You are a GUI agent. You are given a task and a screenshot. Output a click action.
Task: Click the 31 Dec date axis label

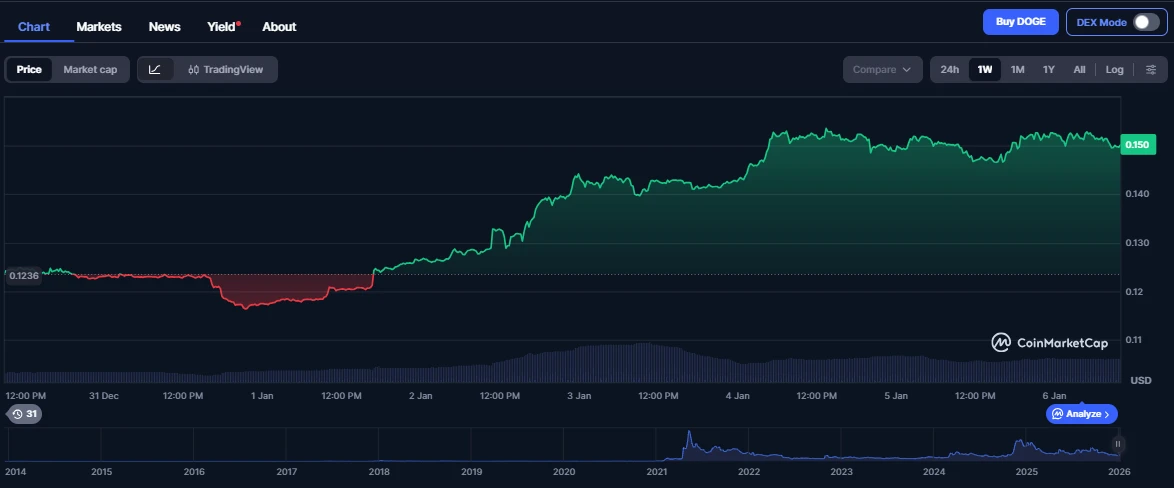coord(104,395)
